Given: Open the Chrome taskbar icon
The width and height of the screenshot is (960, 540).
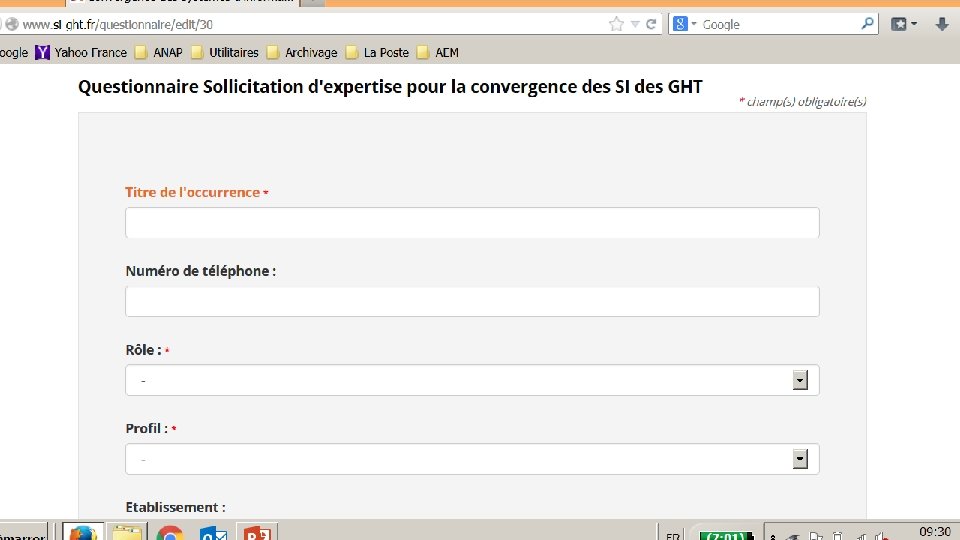Looking at the screenshot, I should (170, 533).
